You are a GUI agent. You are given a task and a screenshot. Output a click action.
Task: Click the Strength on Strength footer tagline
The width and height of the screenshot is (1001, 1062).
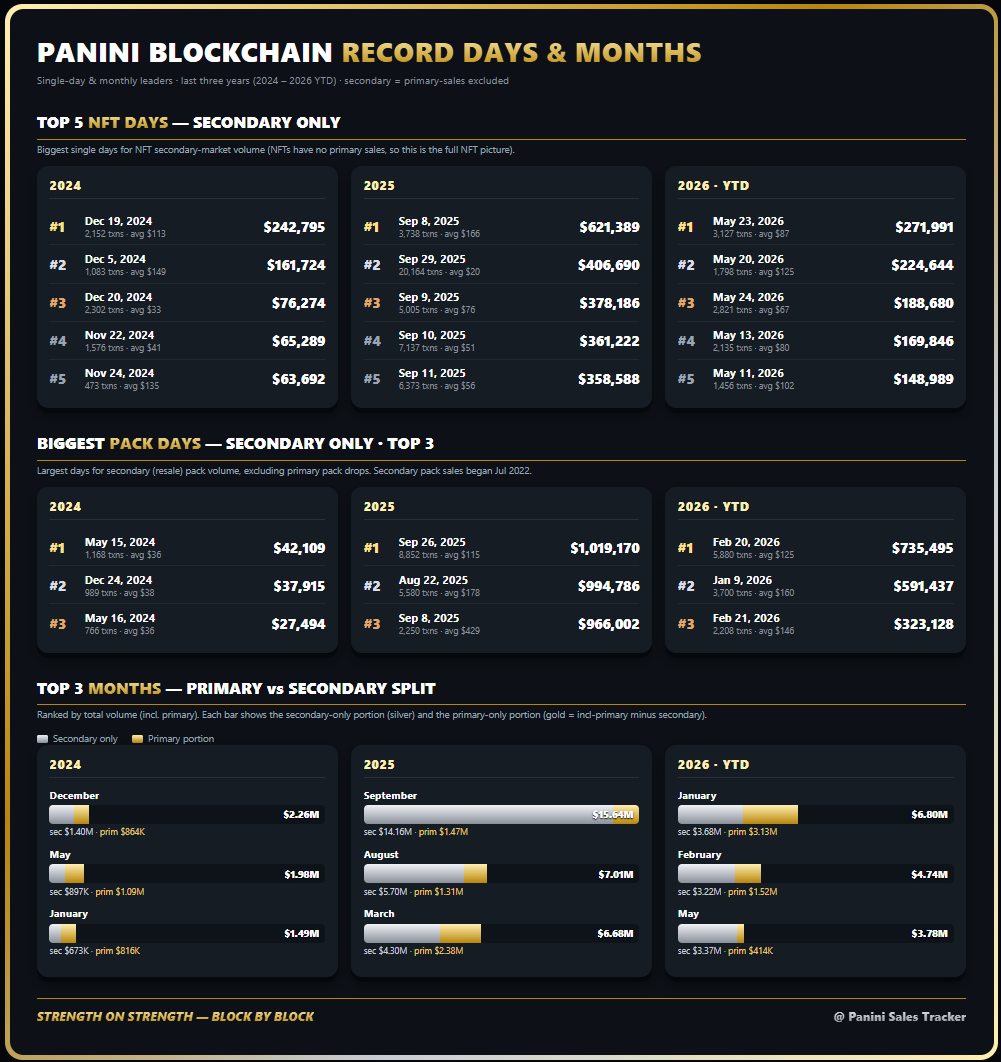175,1017
